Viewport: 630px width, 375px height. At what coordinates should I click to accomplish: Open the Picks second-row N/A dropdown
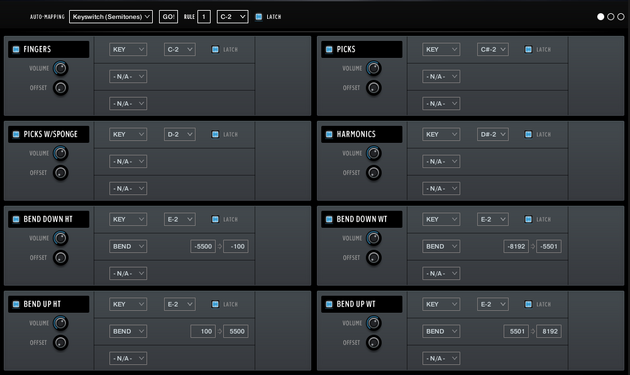coord(441,76)
